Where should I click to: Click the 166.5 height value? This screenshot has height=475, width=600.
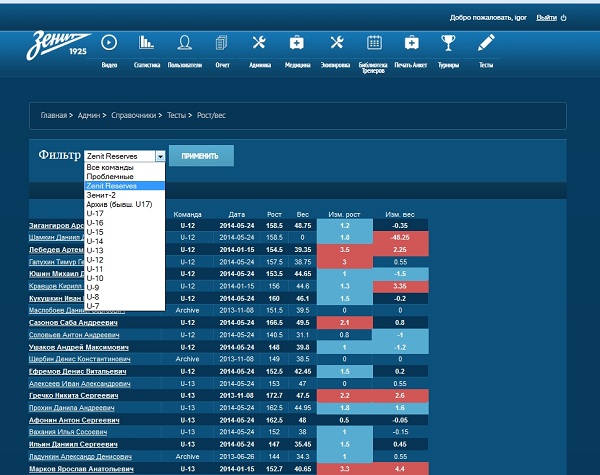(x=274, y=323)
